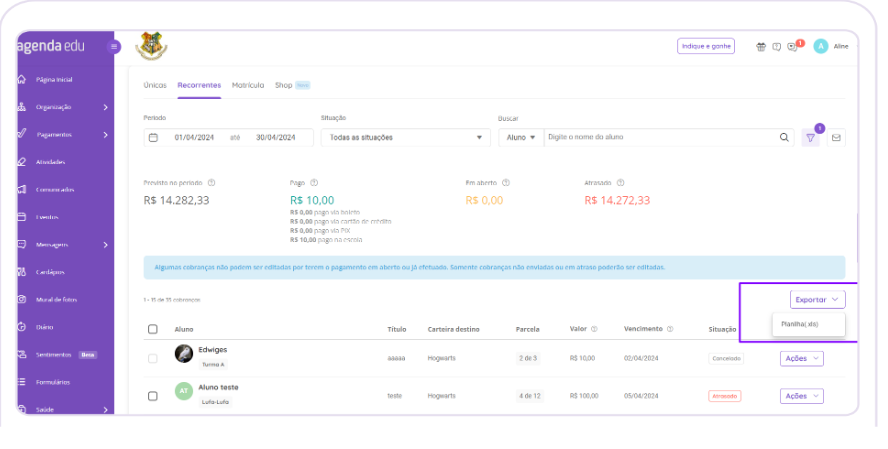Check the box for Edwiges row
888x449 pixels.
pyautogui.click(x=153, y=358)
